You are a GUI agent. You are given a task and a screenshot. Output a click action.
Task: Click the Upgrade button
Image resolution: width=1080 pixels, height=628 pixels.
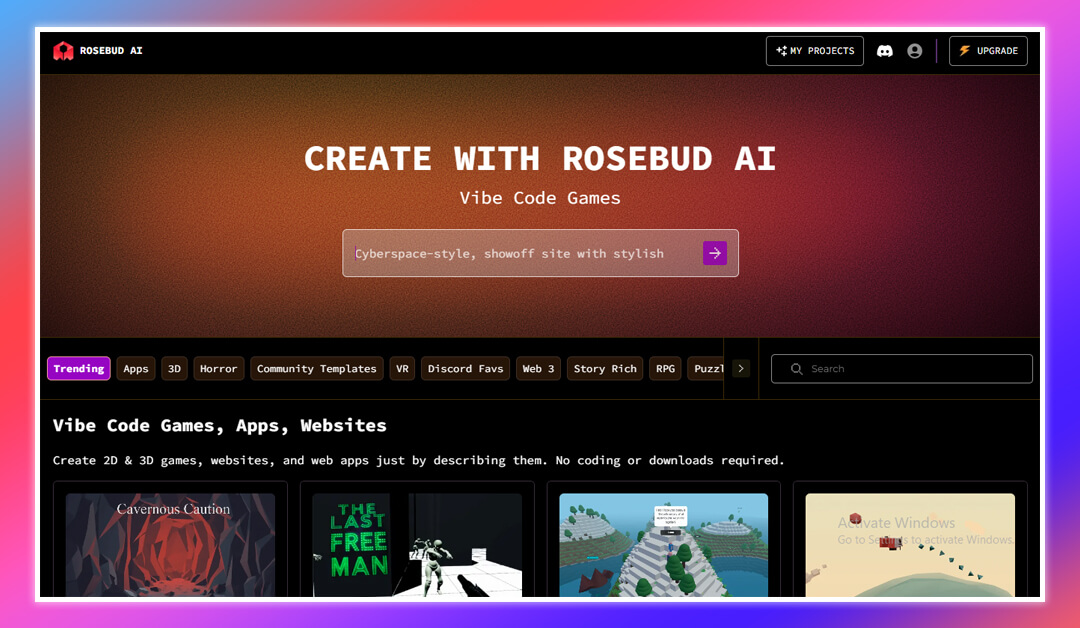[x=988, y=51]
